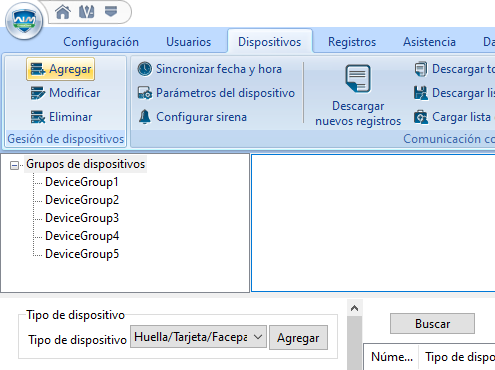Click the map icon in quick toolbar
This screenshot has height=370, width=495.
(x=86, y=12)
